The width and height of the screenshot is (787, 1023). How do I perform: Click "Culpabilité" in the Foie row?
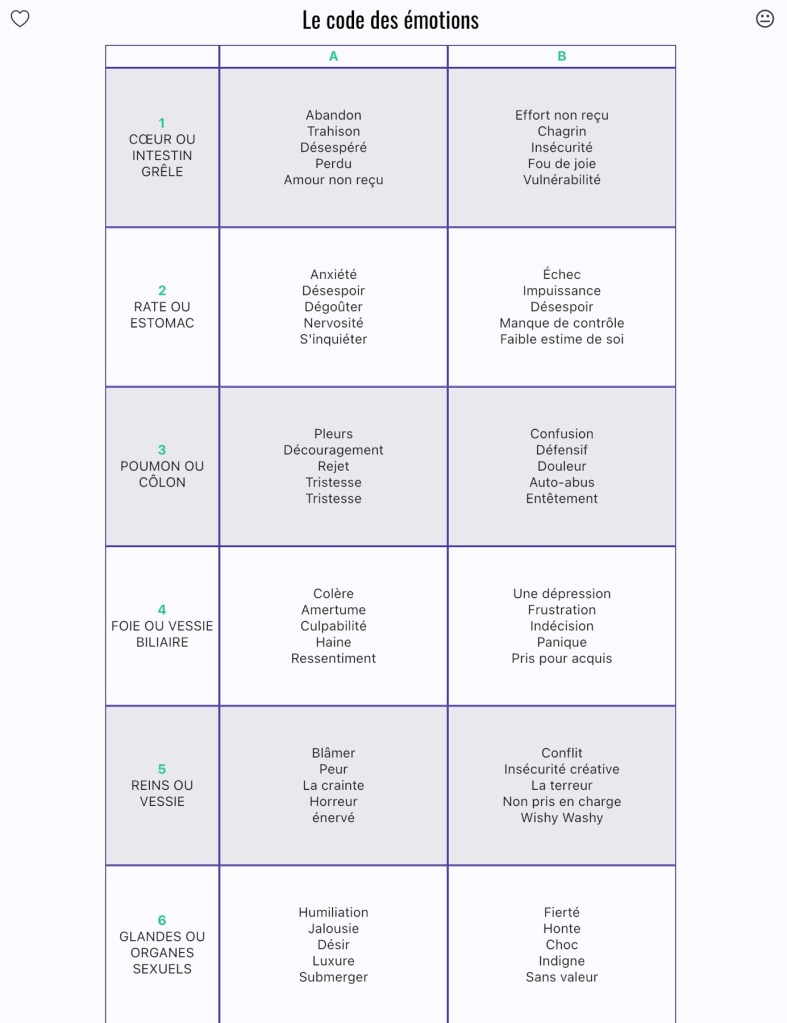333,626
